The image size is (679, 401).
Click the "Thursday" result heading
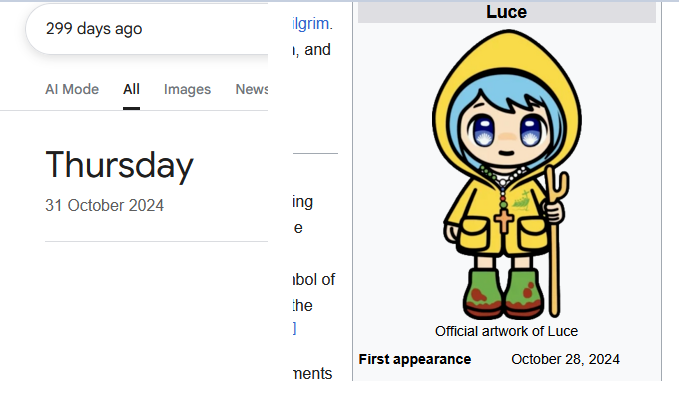click(x=119, y=165)
